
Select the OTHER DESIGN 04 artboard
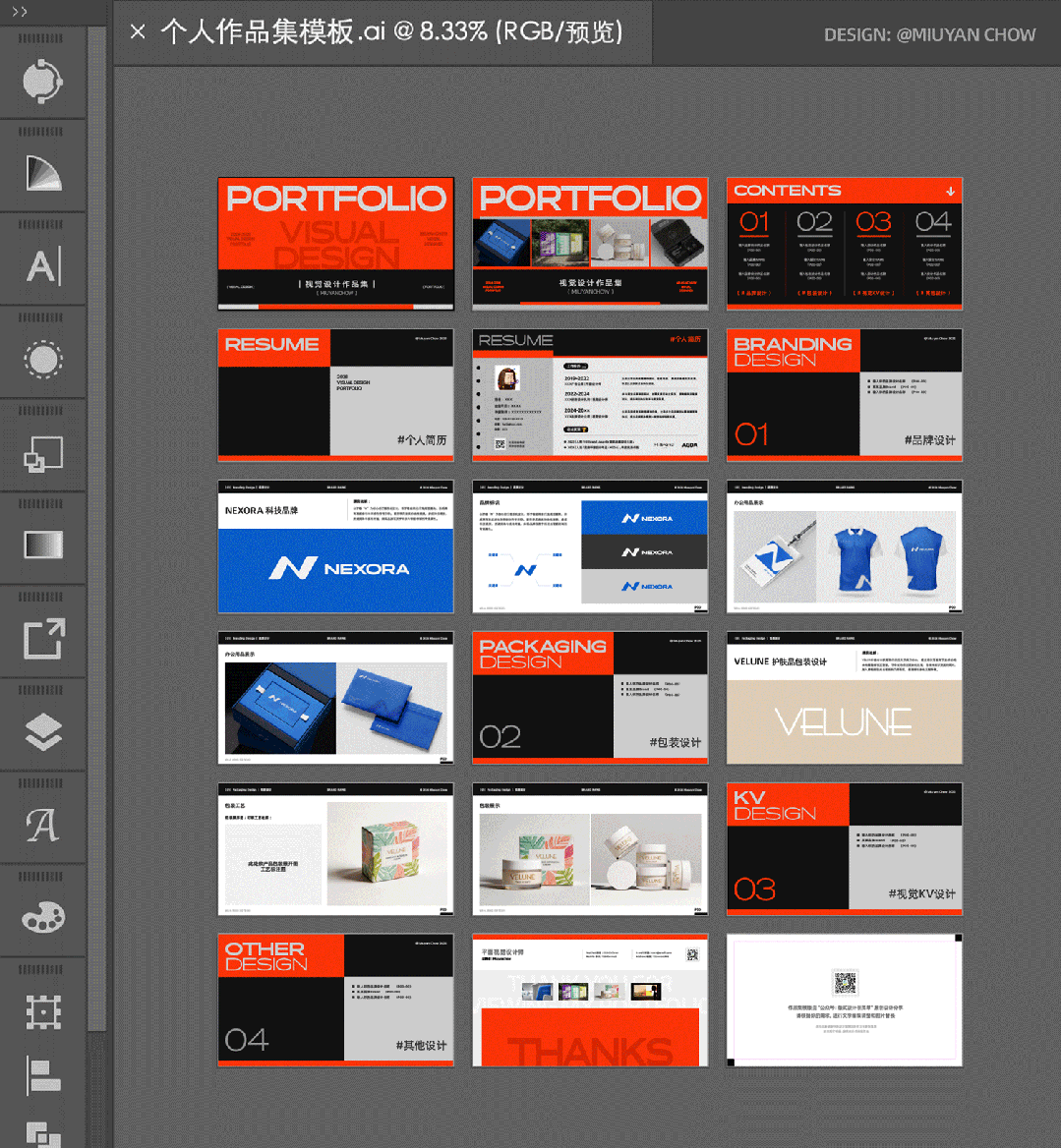335,1001
